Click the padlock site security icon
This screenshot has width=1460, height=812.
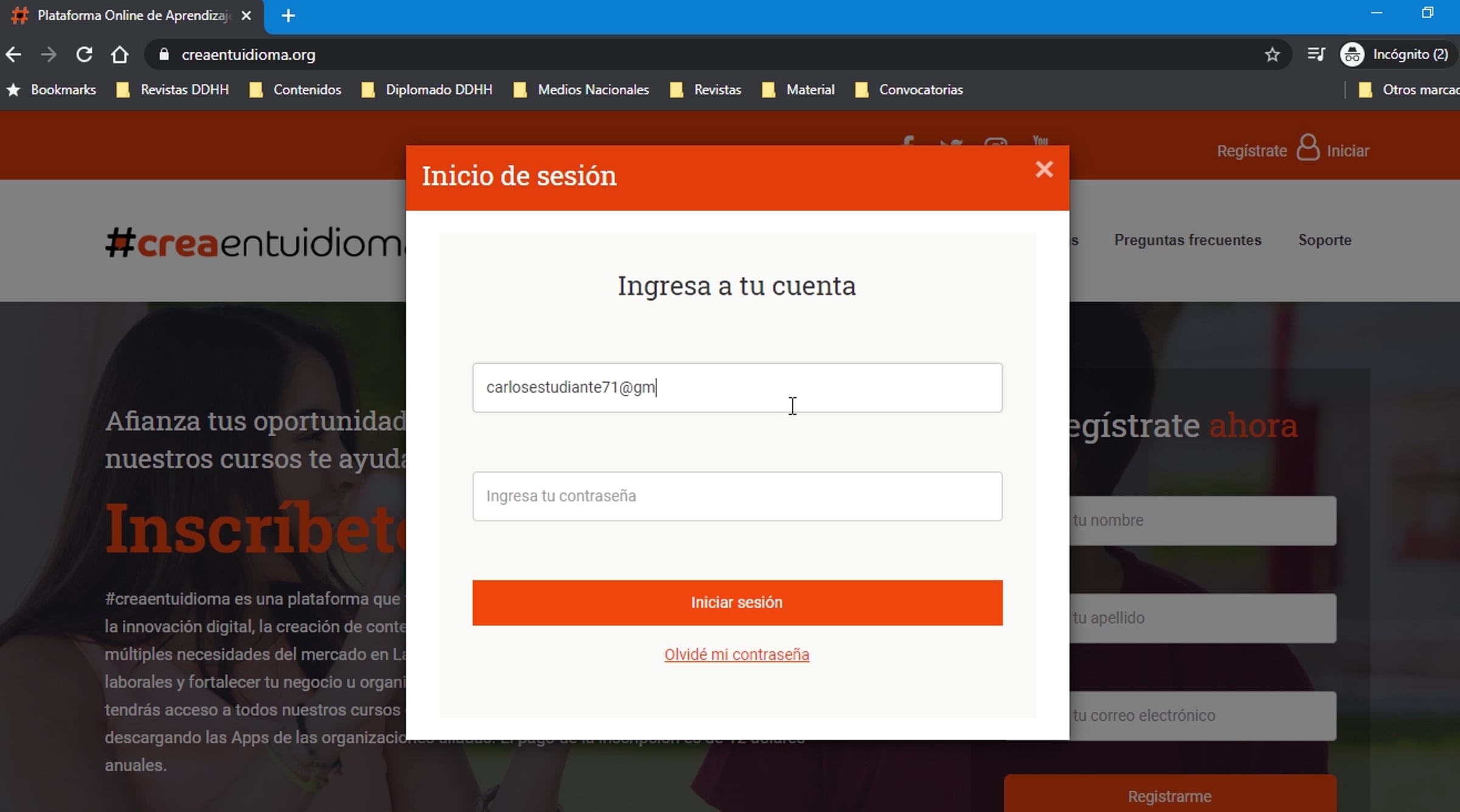click(164, 55)
